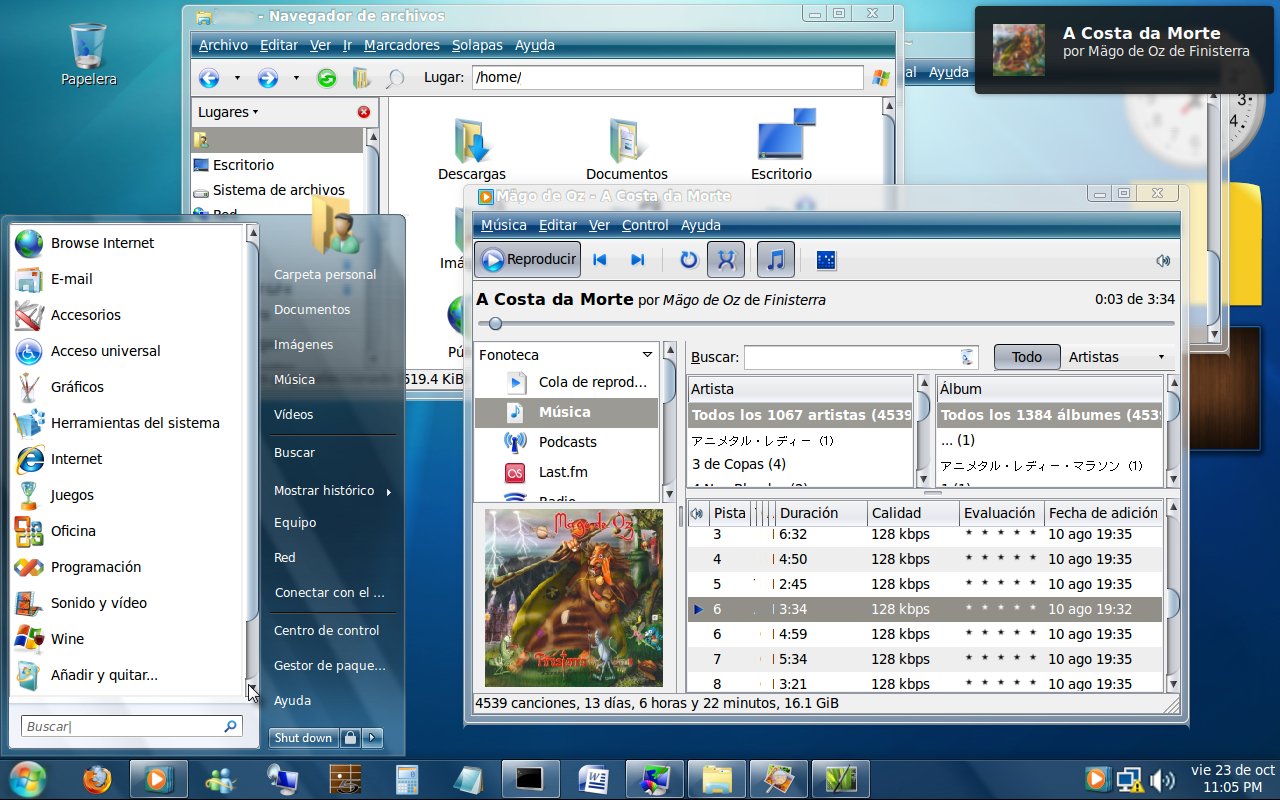
Task: Open Ir menu in file browser
Action: coord(347,45)
